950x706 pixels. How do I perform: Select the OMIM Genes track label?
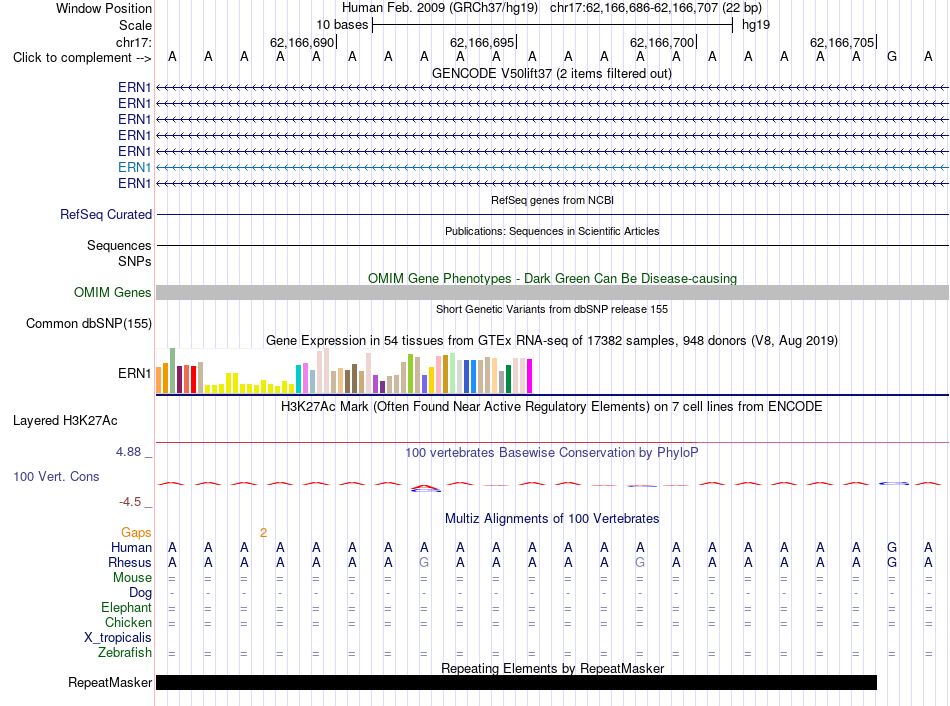[112, 293]
